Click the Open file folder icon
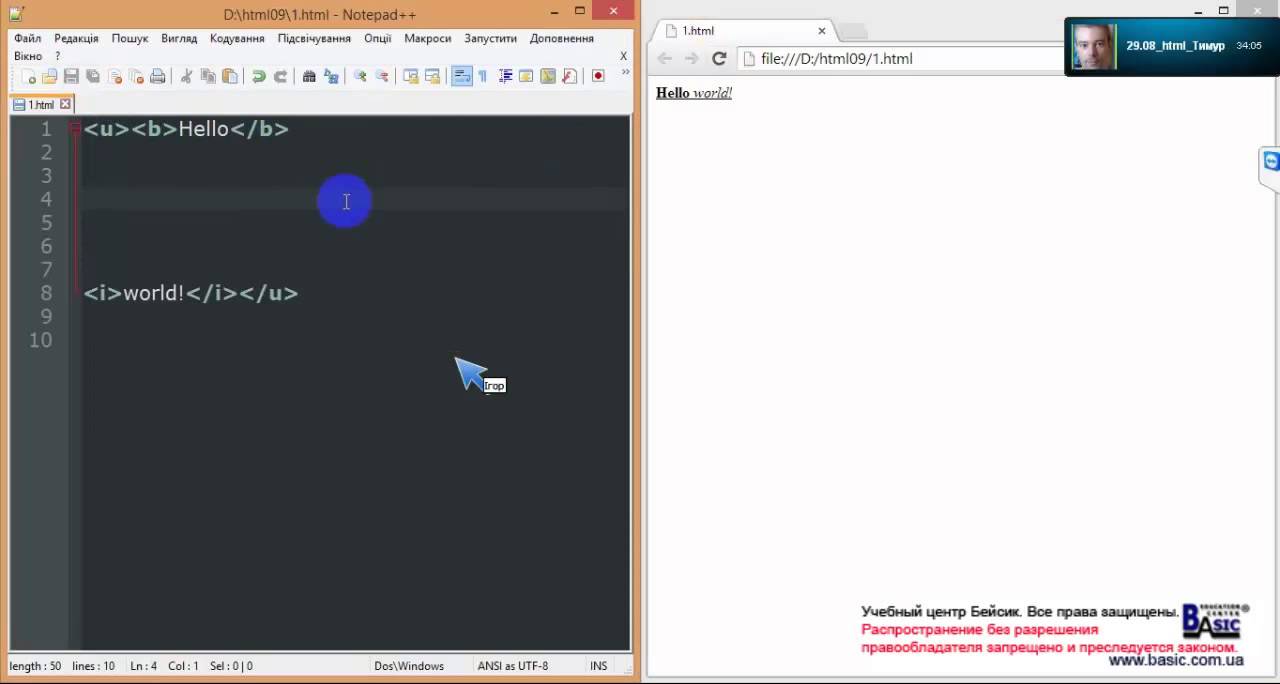Image resolution: width=1280 pixels, height=684 pixels. click(49, 76)
